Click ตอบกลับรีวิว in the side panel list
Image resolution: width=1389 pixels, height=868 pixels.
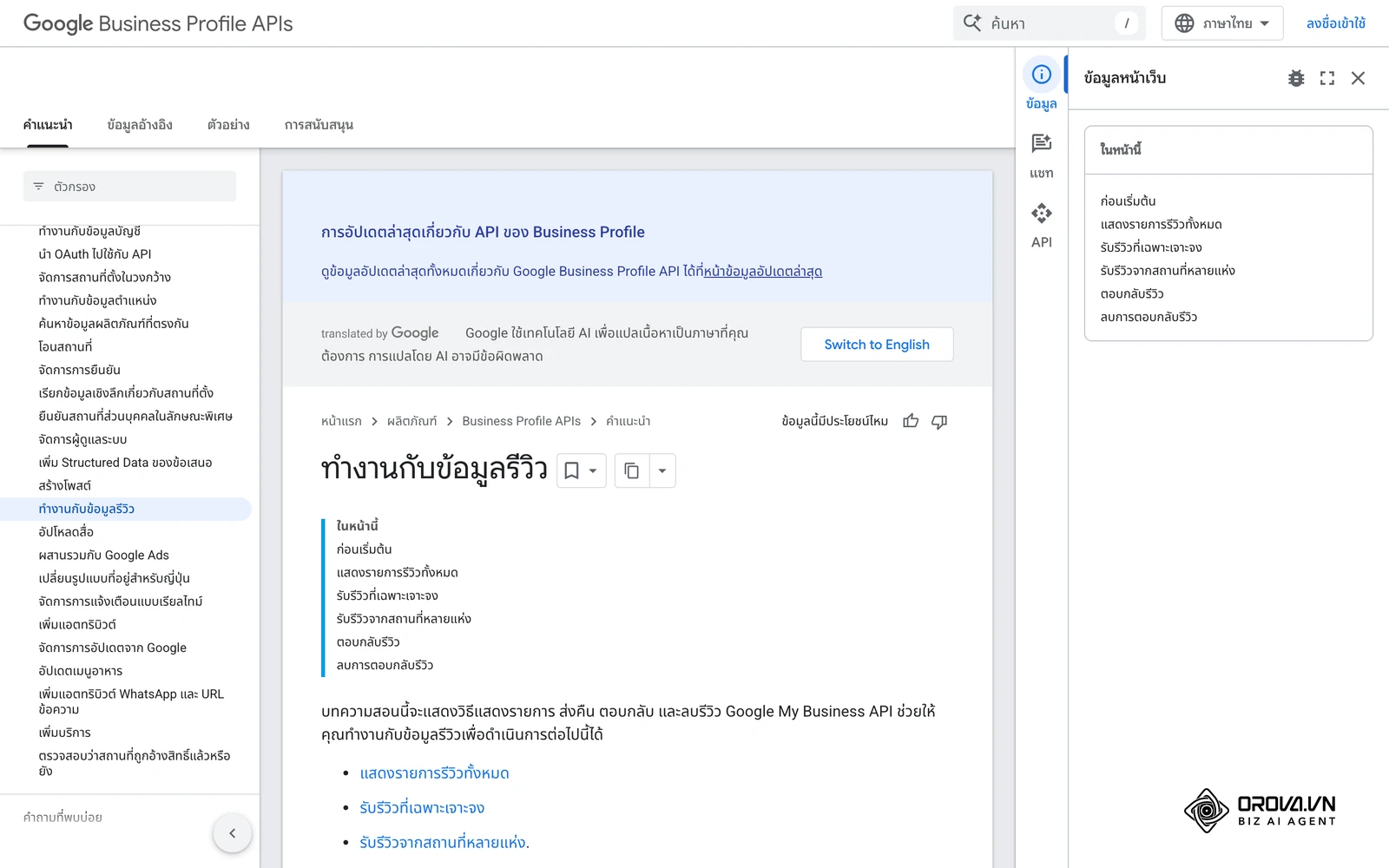pos(1132,294)
